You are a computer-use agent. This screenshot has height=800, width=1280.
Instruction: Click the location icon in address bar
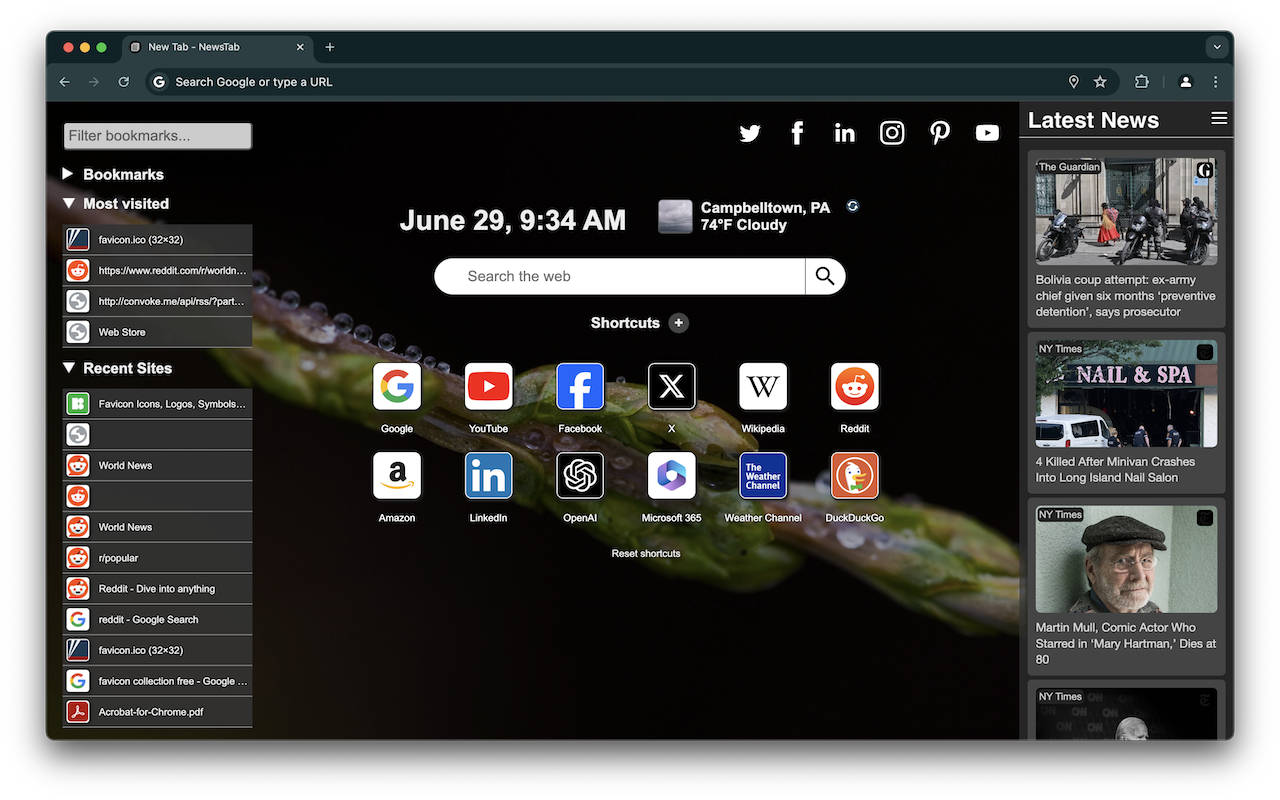pos(1074,82)
